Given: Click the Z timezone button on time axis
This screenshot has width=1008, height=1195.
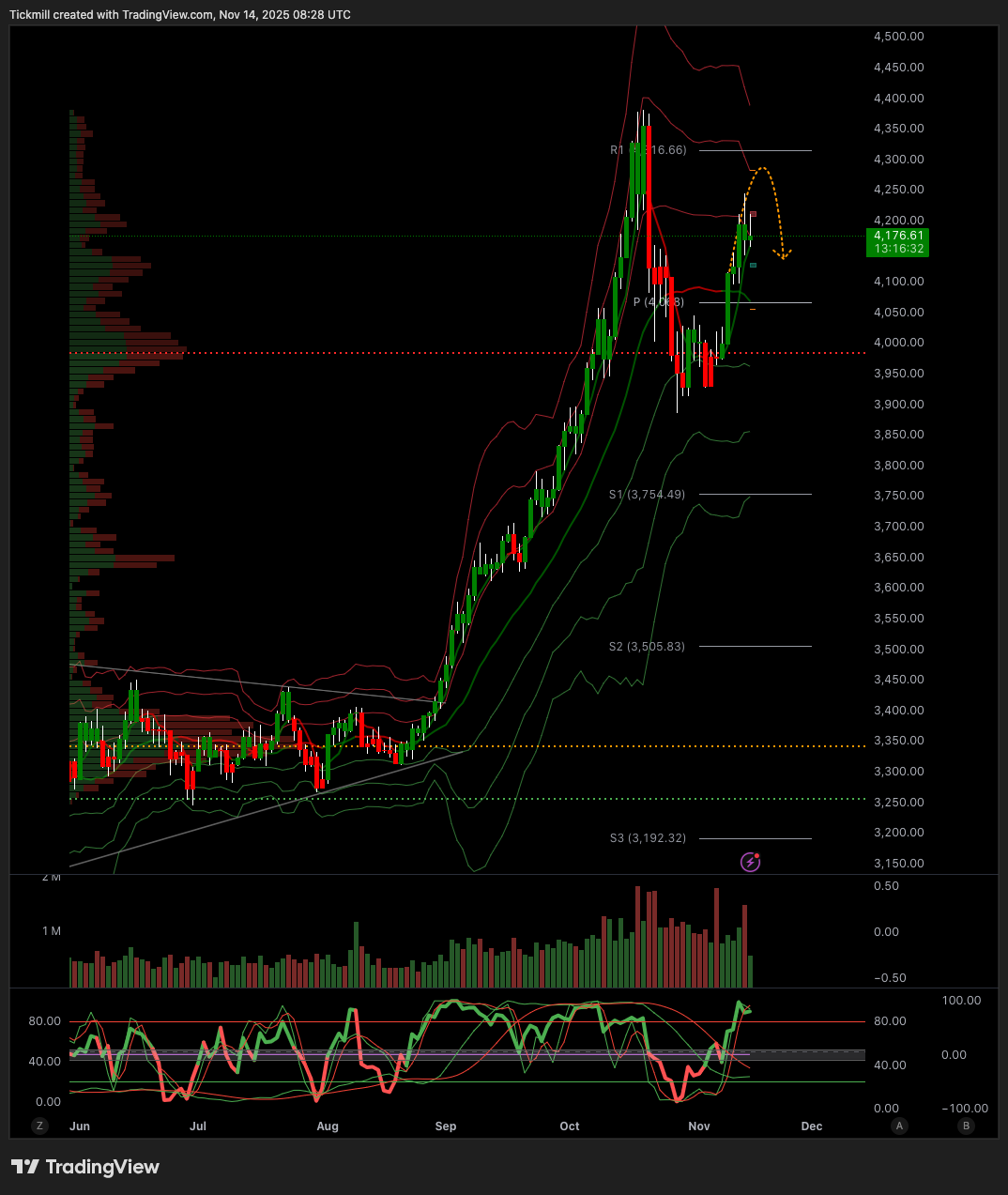Looking at the screenshot, I should (39, 1126).
